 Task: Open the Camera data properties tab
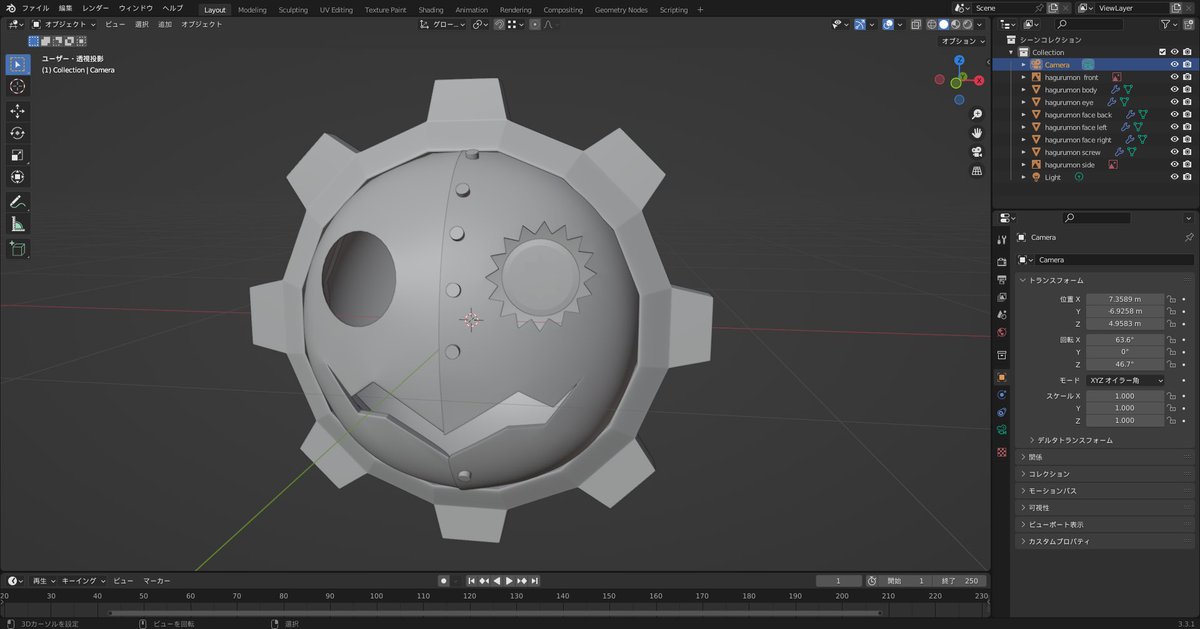point(1002,430)
